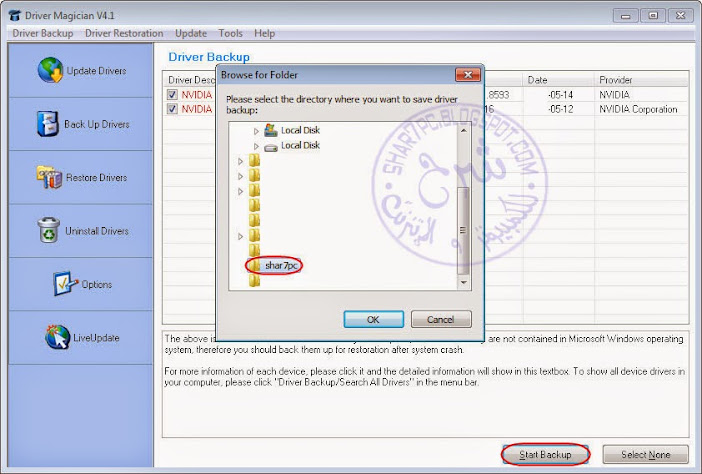The image size is (702, 474).
Task: Click the Back Up Drivers cabinet icon
Action: pyautogui.click(x=47, y=124)
